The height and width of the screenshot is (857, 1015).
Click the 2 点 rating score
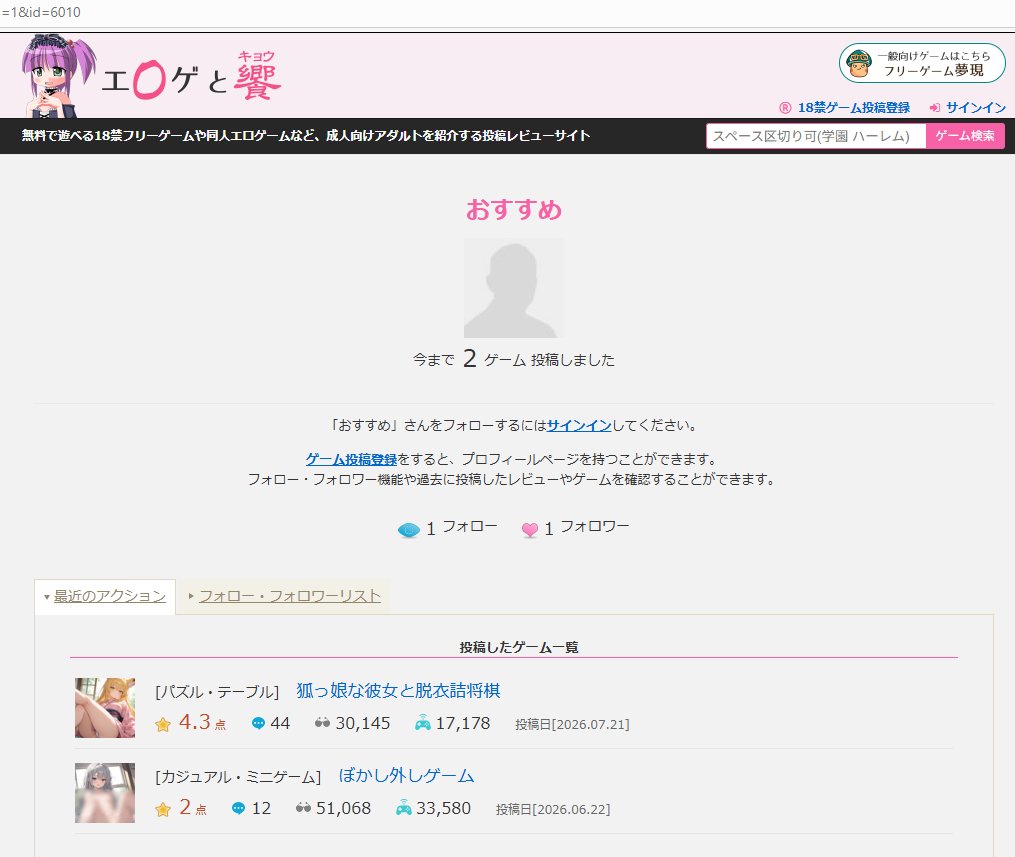point(192,807)
